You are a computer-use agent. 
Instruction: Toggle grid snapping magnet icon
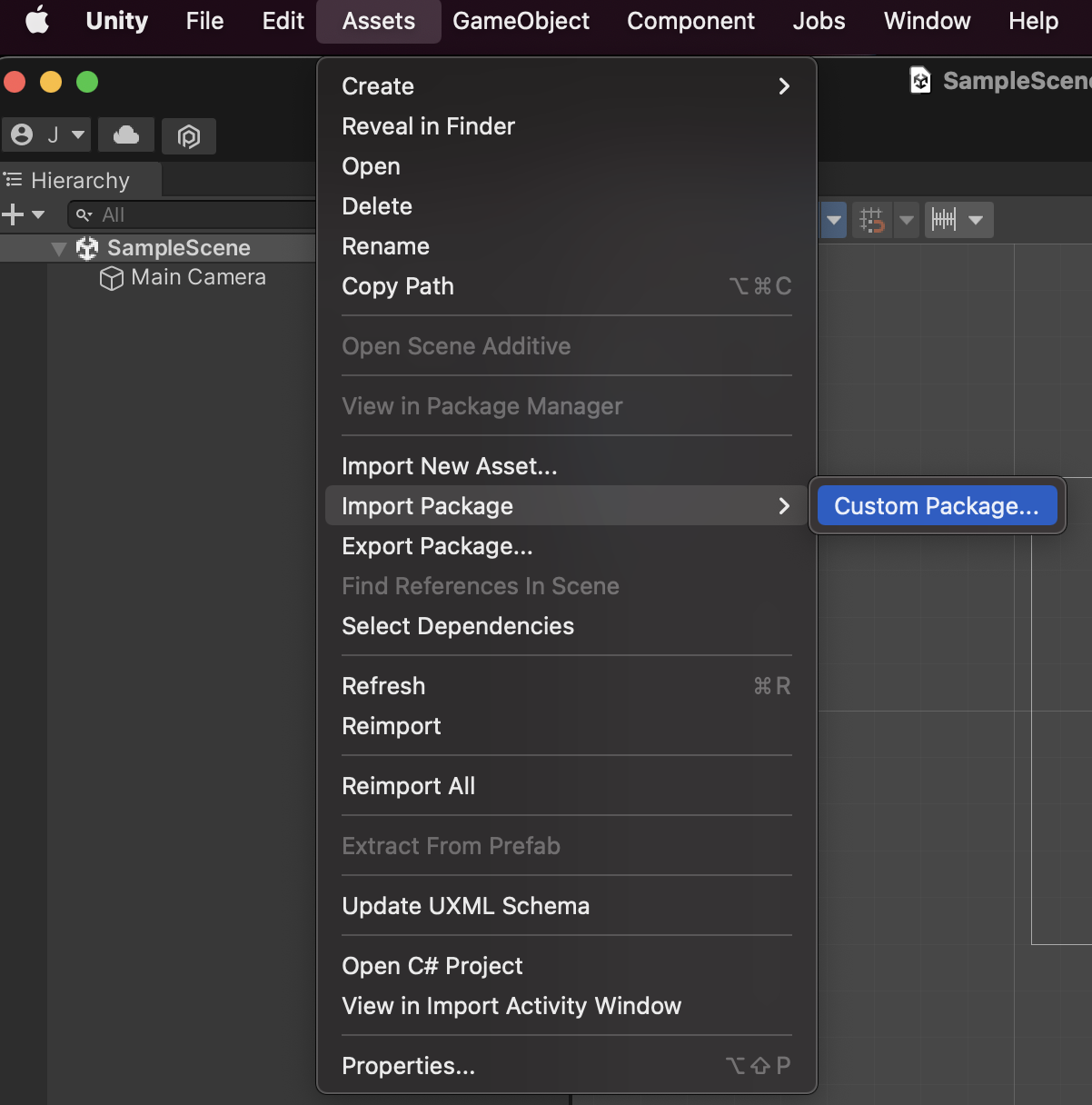pyautogui.click(x=872, y=220)
